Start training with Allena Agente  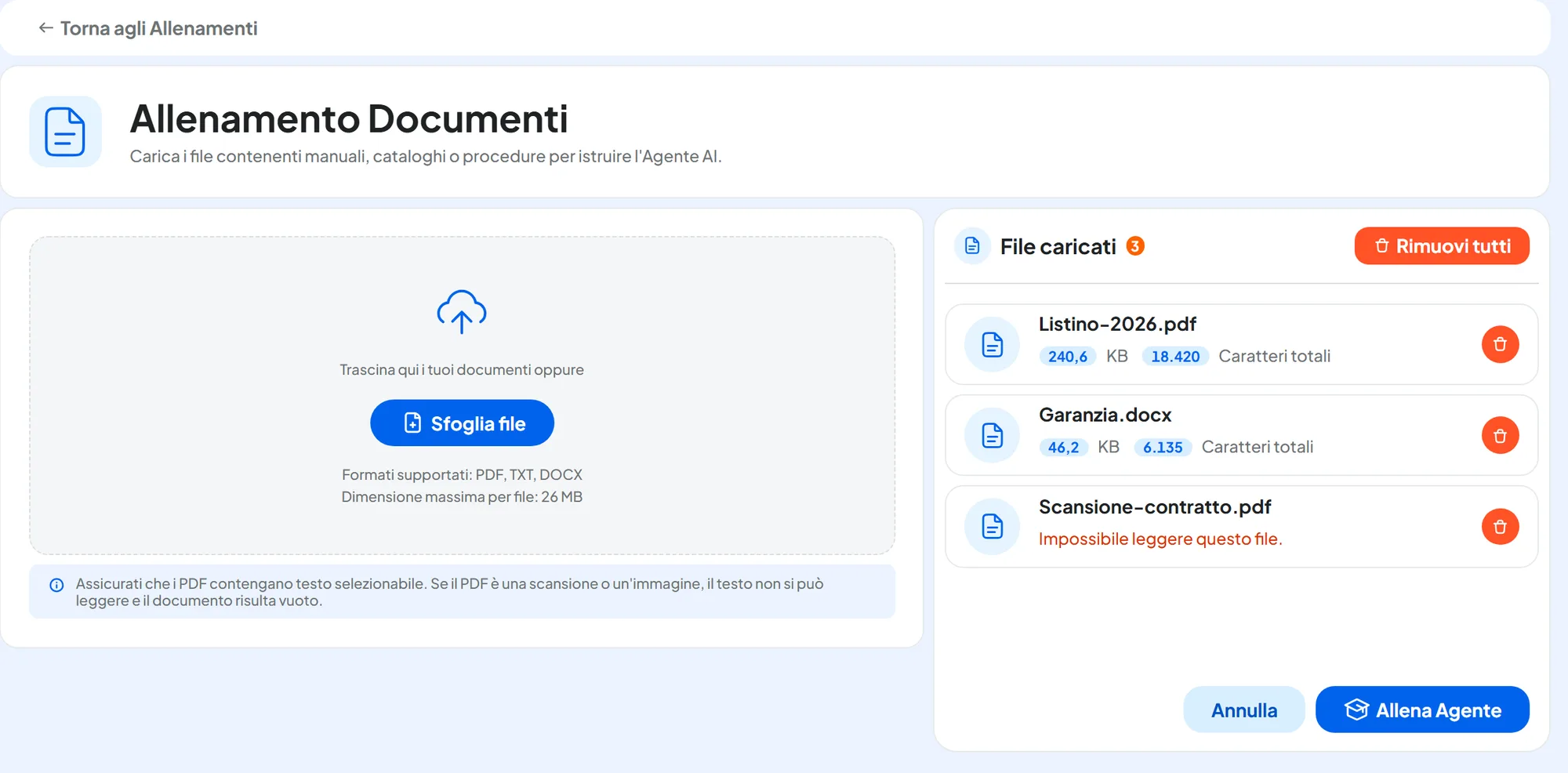tap(1422, 710)
